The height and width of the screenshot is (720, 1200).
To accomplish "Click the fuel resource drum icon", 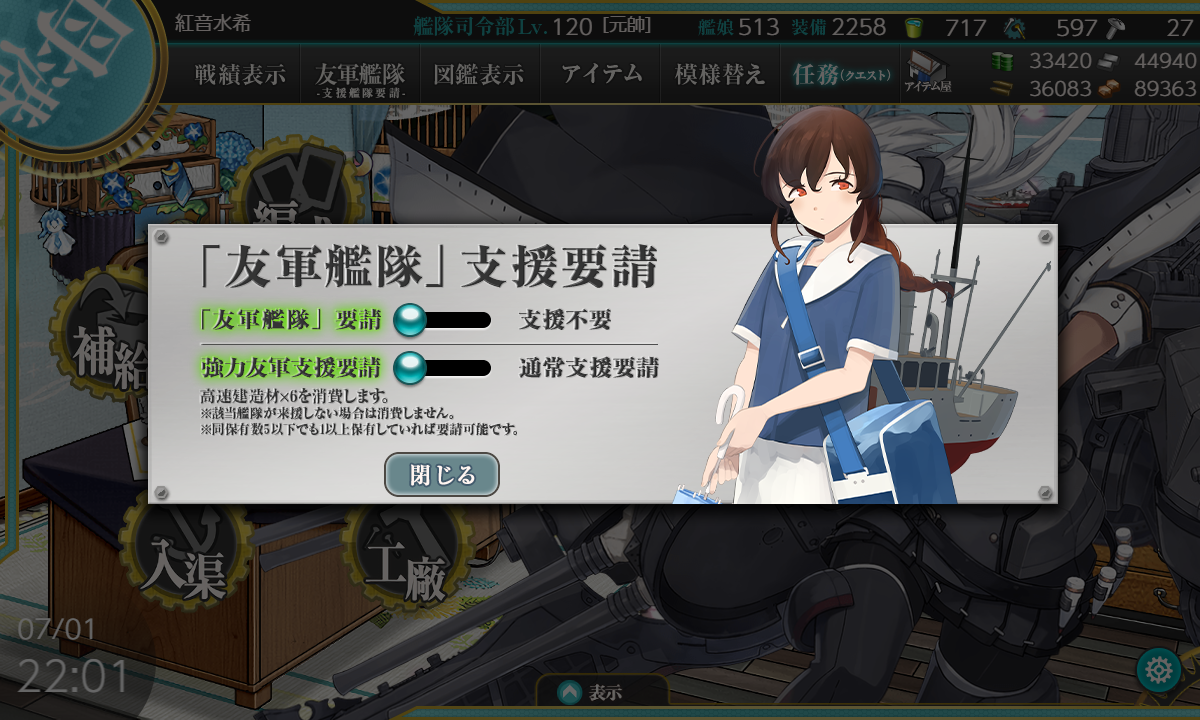I will click(1001, 61).
